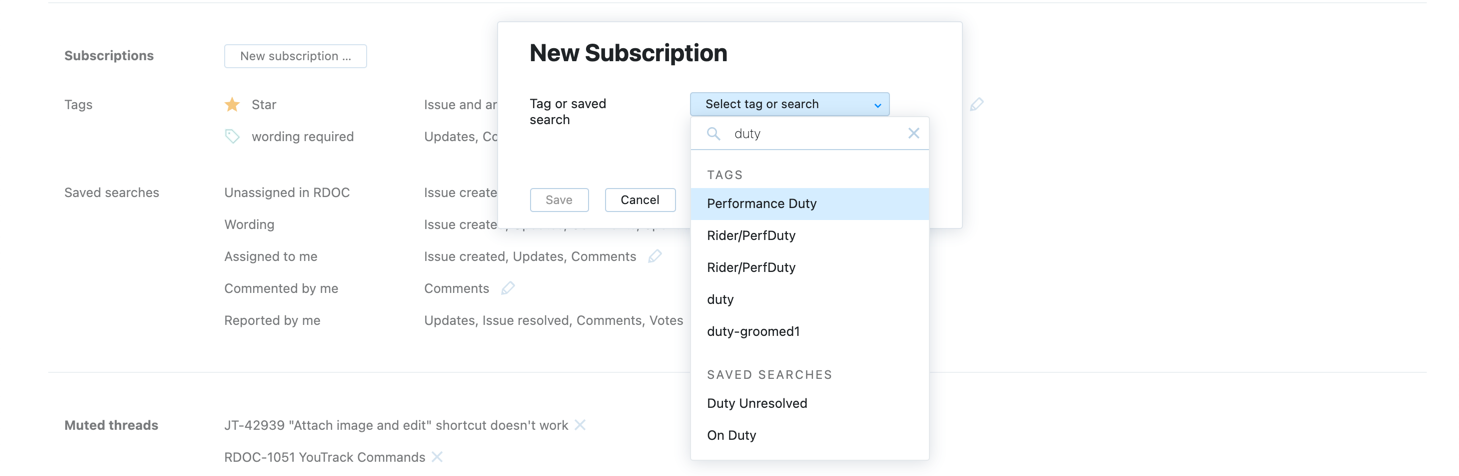Unmute the JT-42939 thread

click(x=580, y=425)
